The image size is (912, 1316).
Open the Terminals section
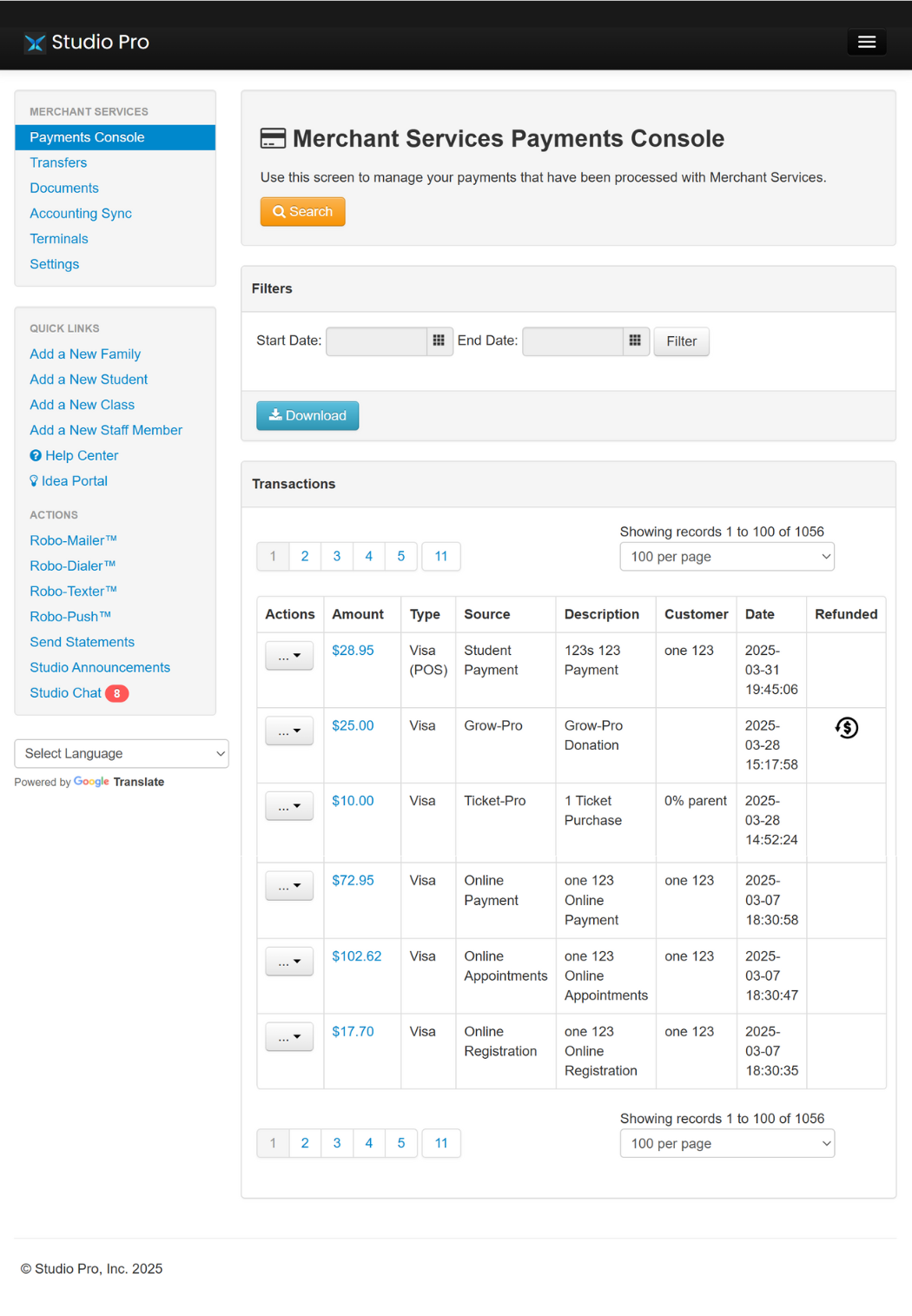[59, 238]
